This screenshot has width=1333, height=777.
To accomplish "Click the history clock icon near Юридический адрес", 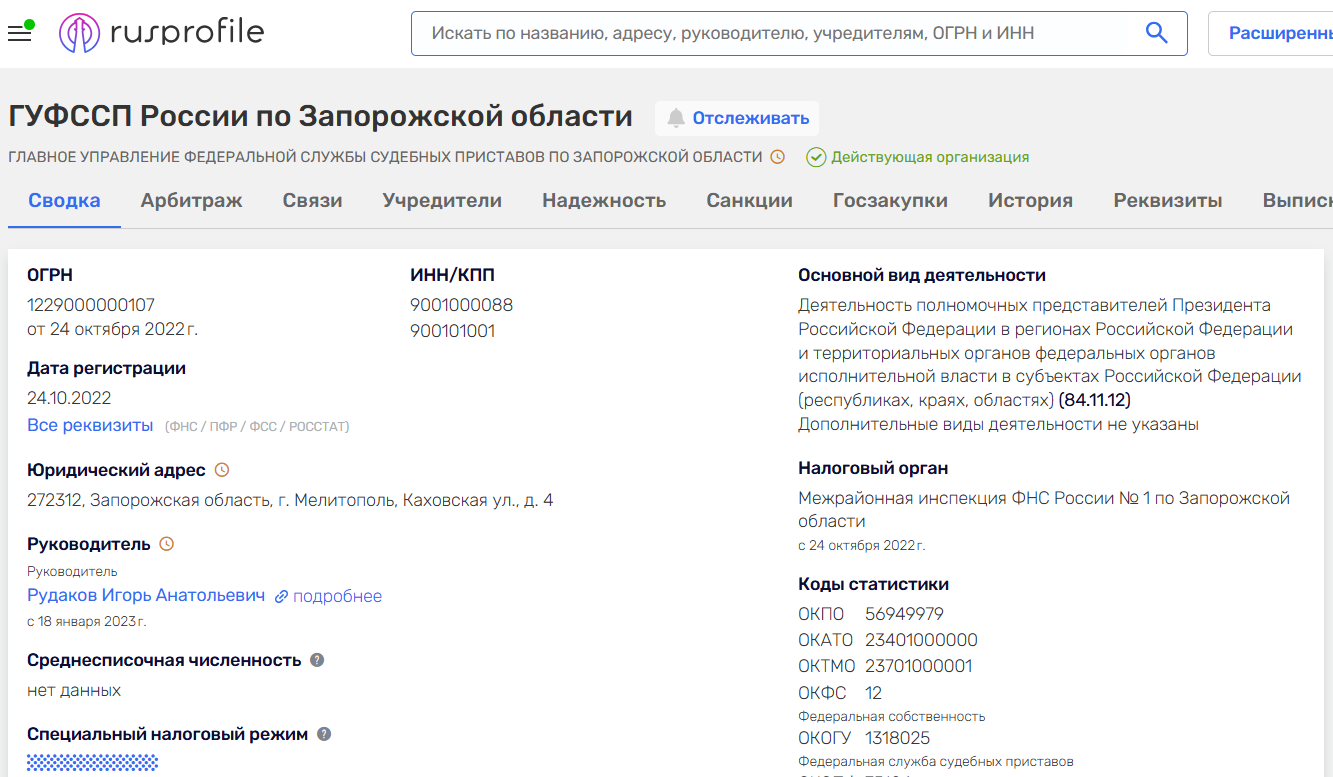I will [222, 470].
